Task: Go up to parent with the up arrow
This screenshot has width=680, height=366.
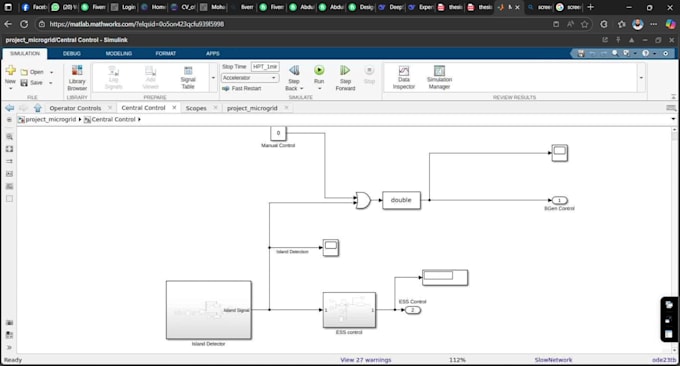Action: pyautogui.click(x=38, y=108)
